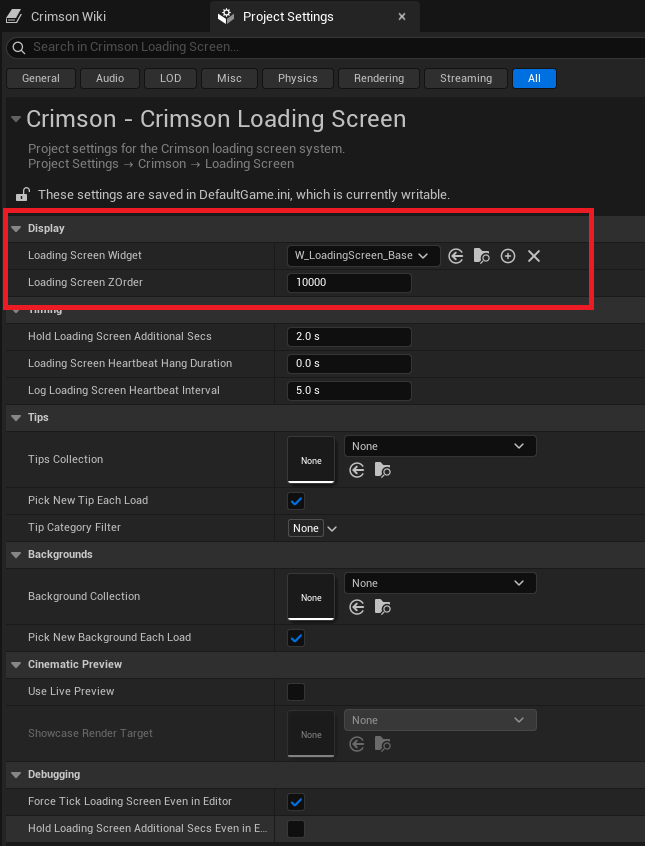
Task: Select the All filter button
Action: [x=534, y=78]
